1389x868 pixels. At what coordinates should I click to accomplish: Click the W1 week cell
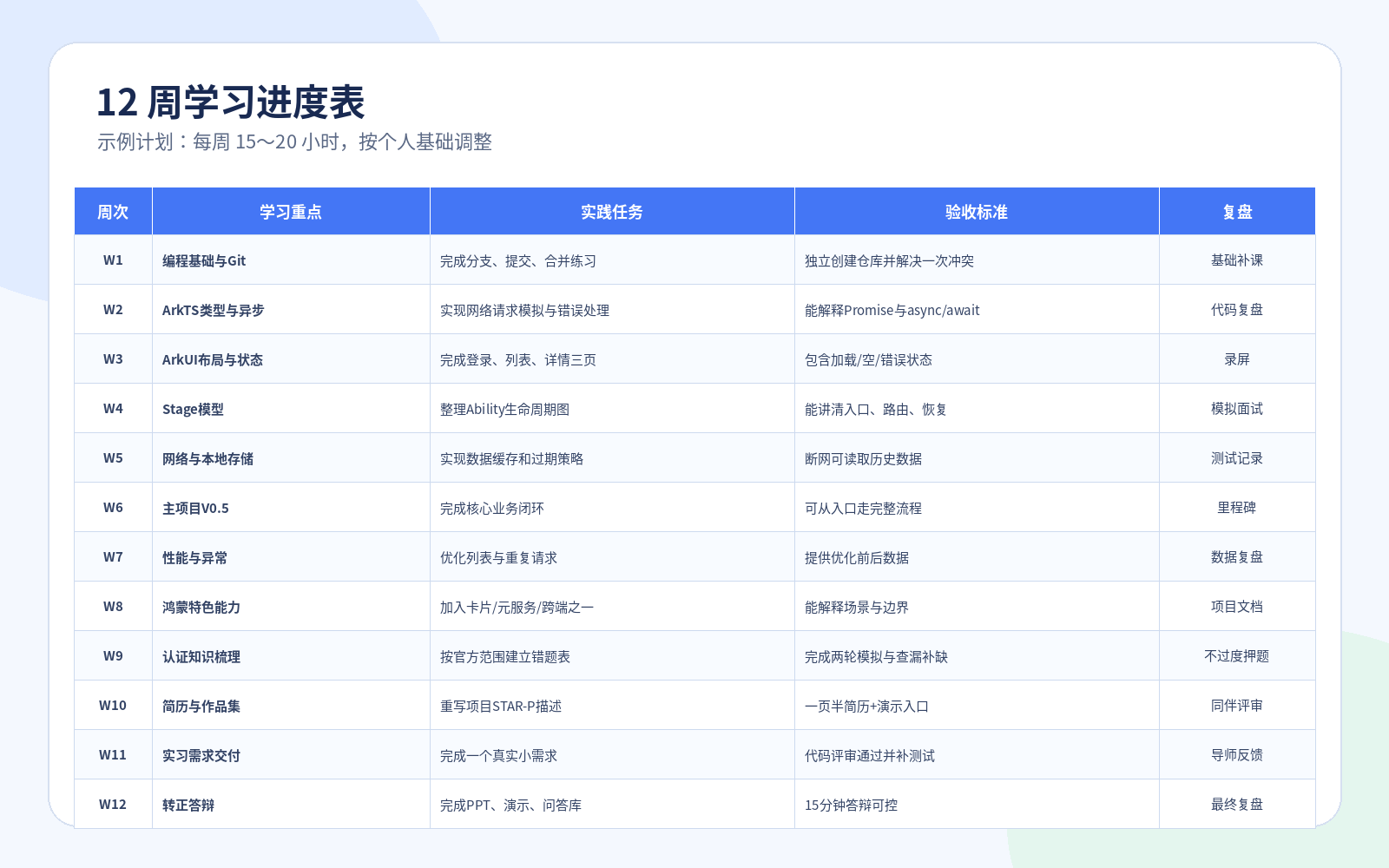pos(113,260)
